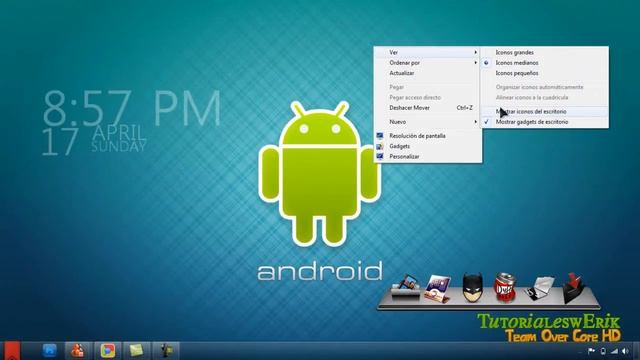Open the white notebook dock icon

click(540, 289)
